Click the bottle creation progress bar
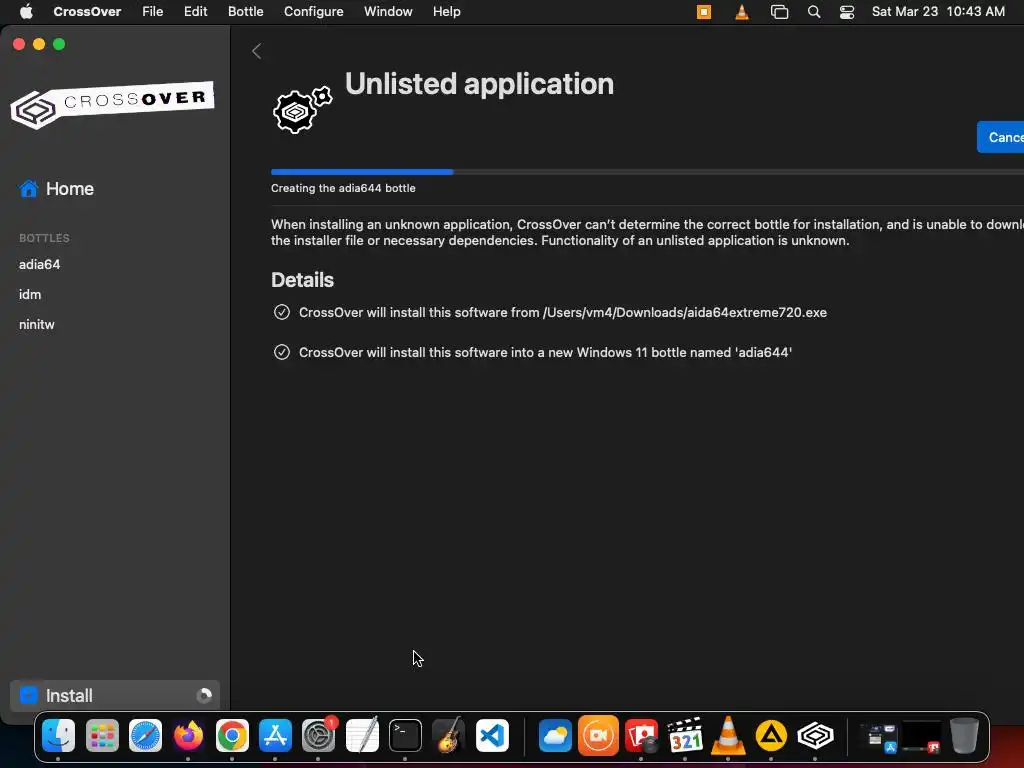Viewport: 1024px width, 768px height. coord(647,172)
